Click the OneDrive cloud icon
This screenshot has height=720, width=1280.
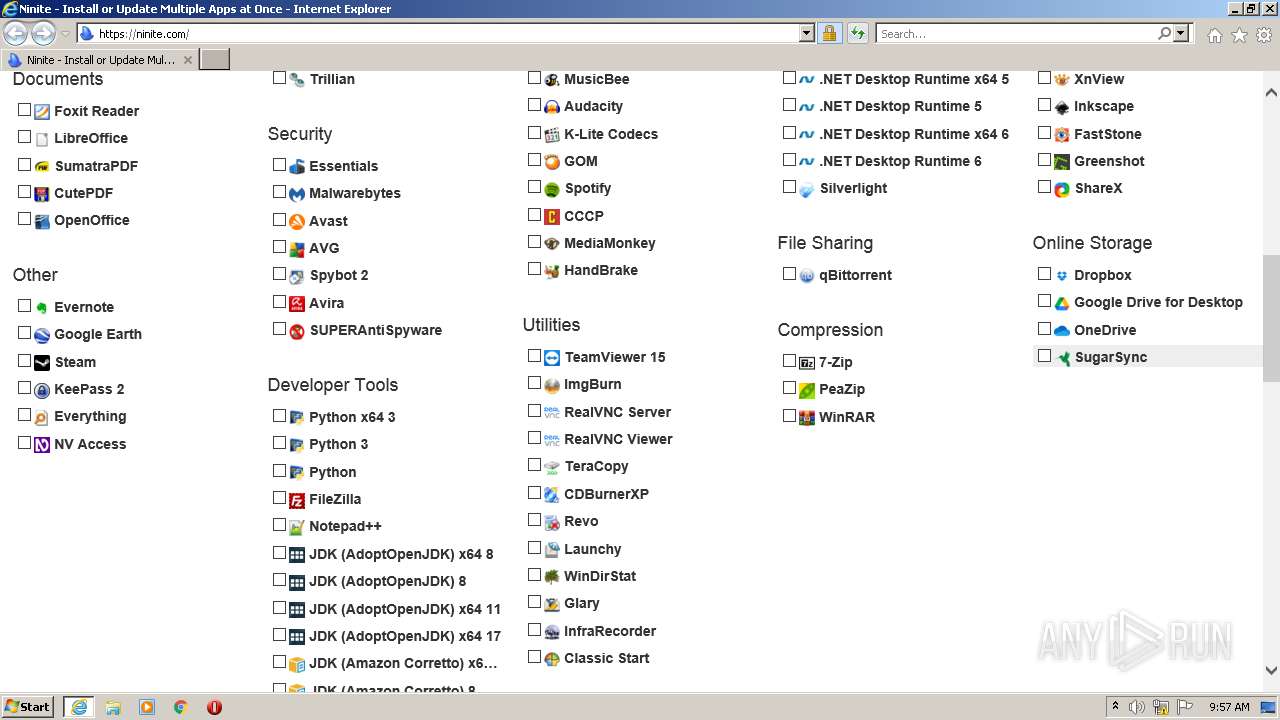(1062, 331)
